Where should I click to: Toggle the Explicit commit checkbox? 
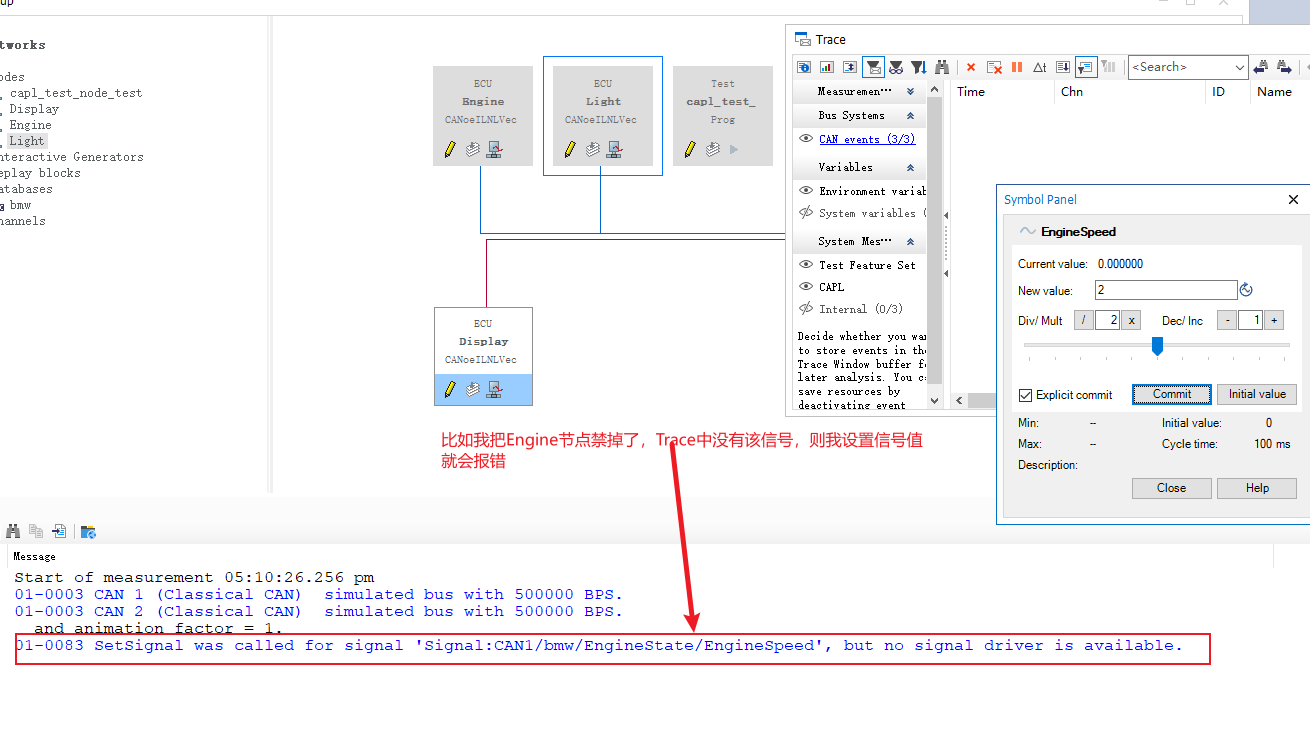pos(1024,394)
